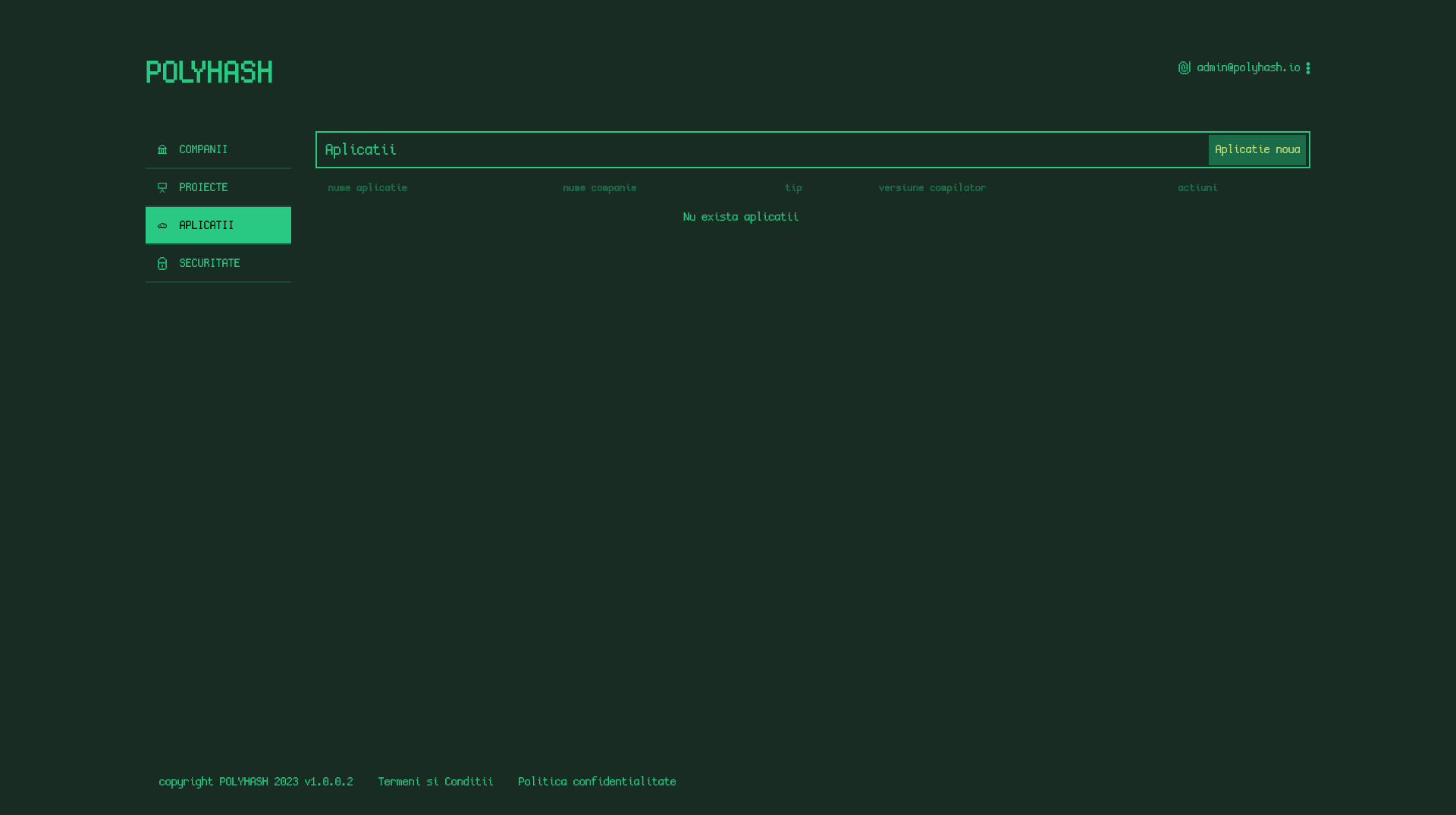Screen dimensions: 1456x815
Task: Click the Aplicatii cloud icon
Action: click(162, 225)
